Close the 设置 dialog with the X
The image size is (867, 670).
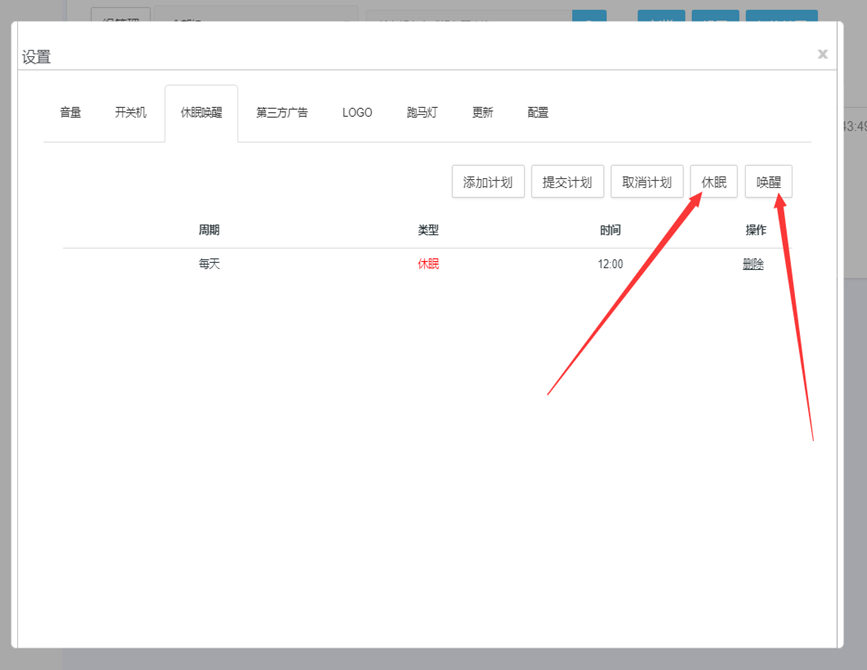coord(822,54)
